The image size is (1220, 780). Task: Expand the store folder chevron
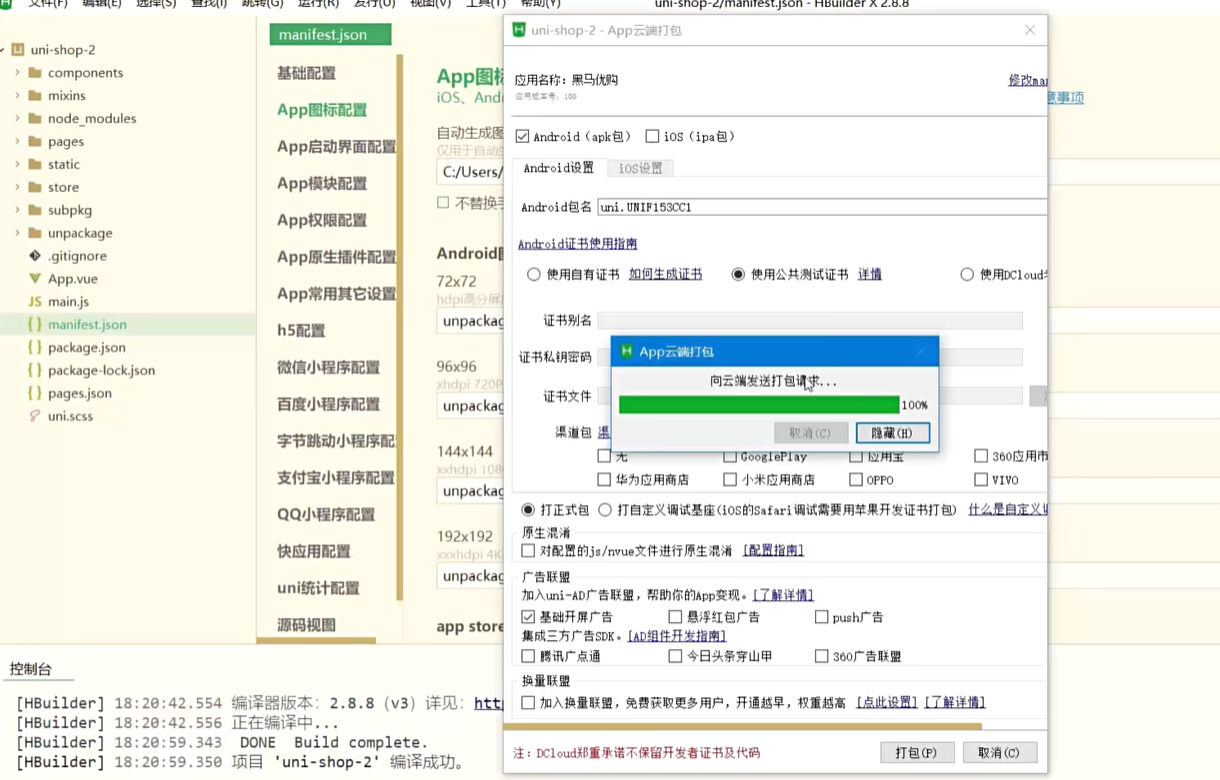[17, 188]
